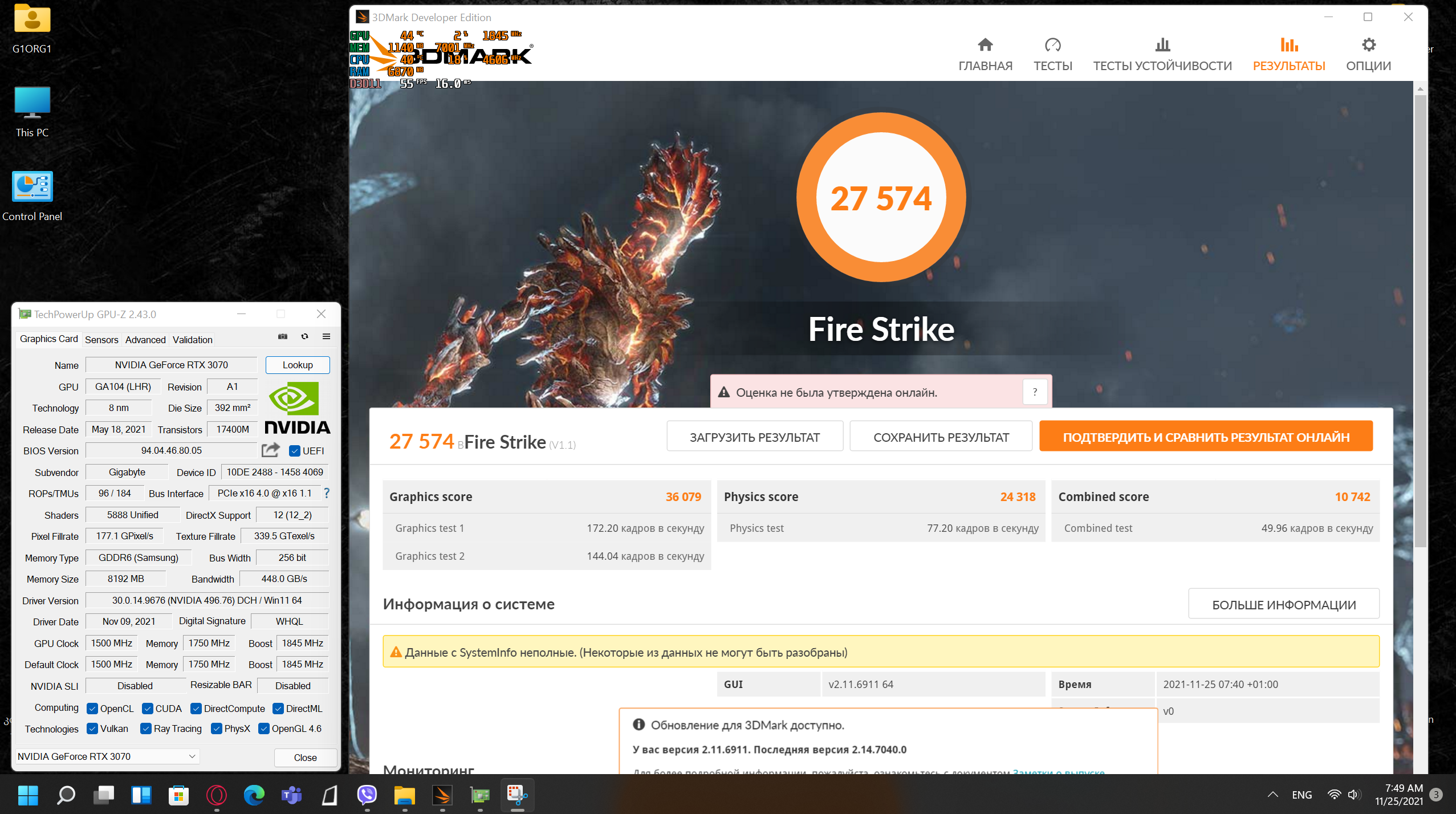Switch to the Sensors tab
This screenshot has height=814, width=1456.
click(x=101, y=339)
